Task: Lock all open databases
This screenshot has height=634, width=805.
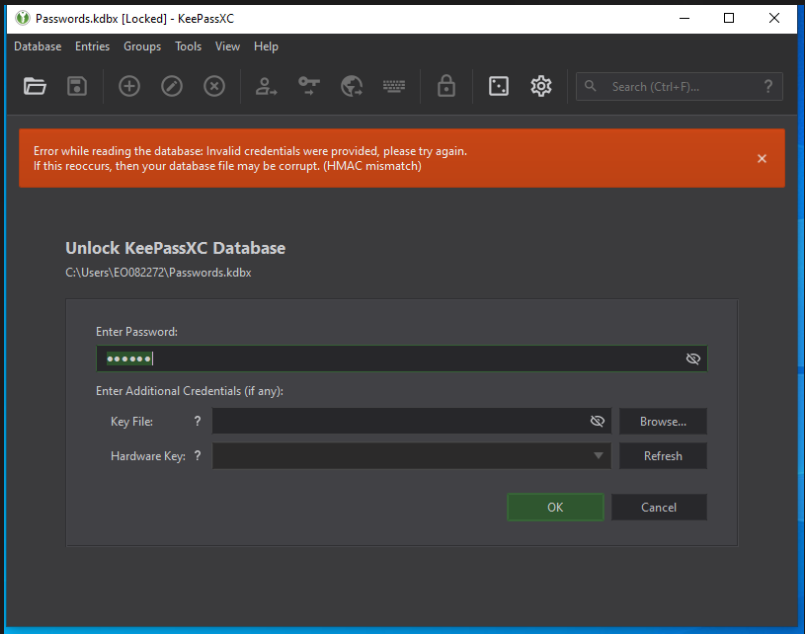Action: (445, 86)
